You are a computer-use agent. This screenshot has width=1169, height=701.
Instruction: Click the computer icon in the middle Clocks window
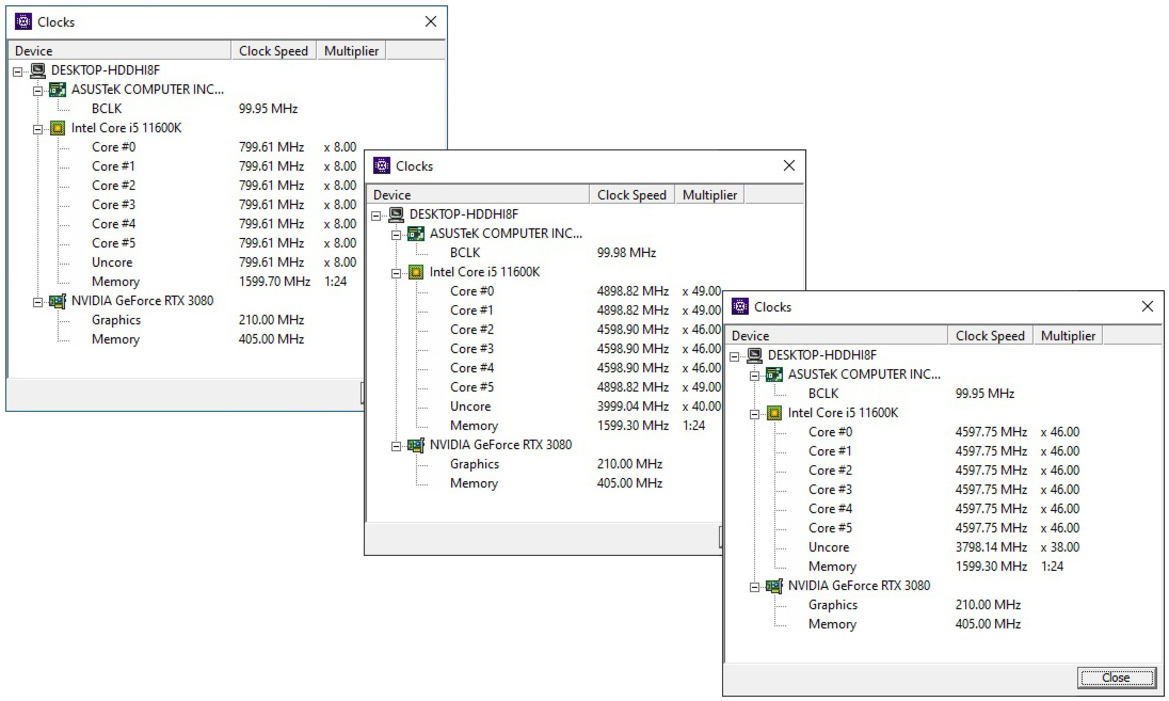click(397, 215)
